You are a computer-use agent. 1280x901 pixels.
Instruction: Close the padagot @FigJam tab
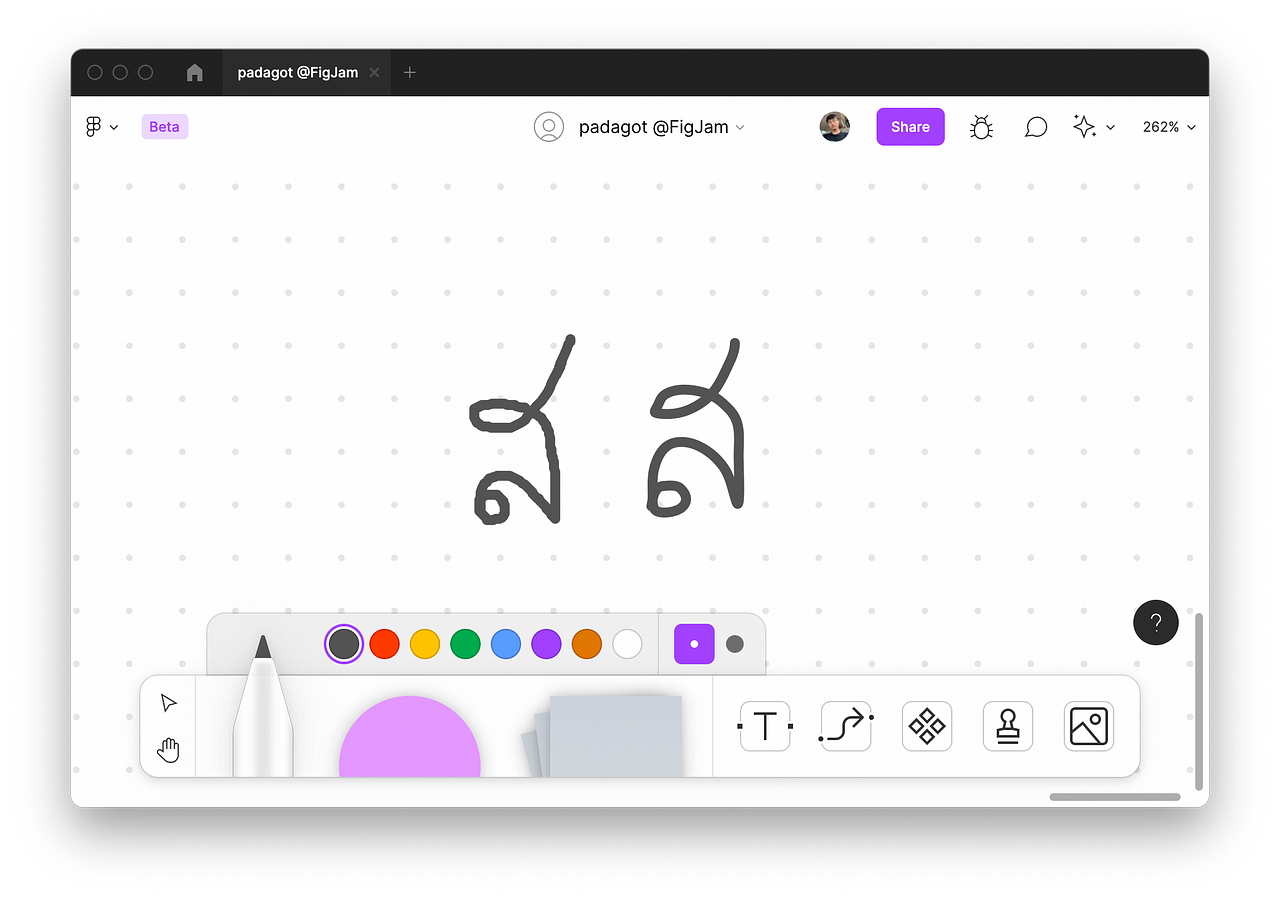pyautogui.click(x=375, y=72)
